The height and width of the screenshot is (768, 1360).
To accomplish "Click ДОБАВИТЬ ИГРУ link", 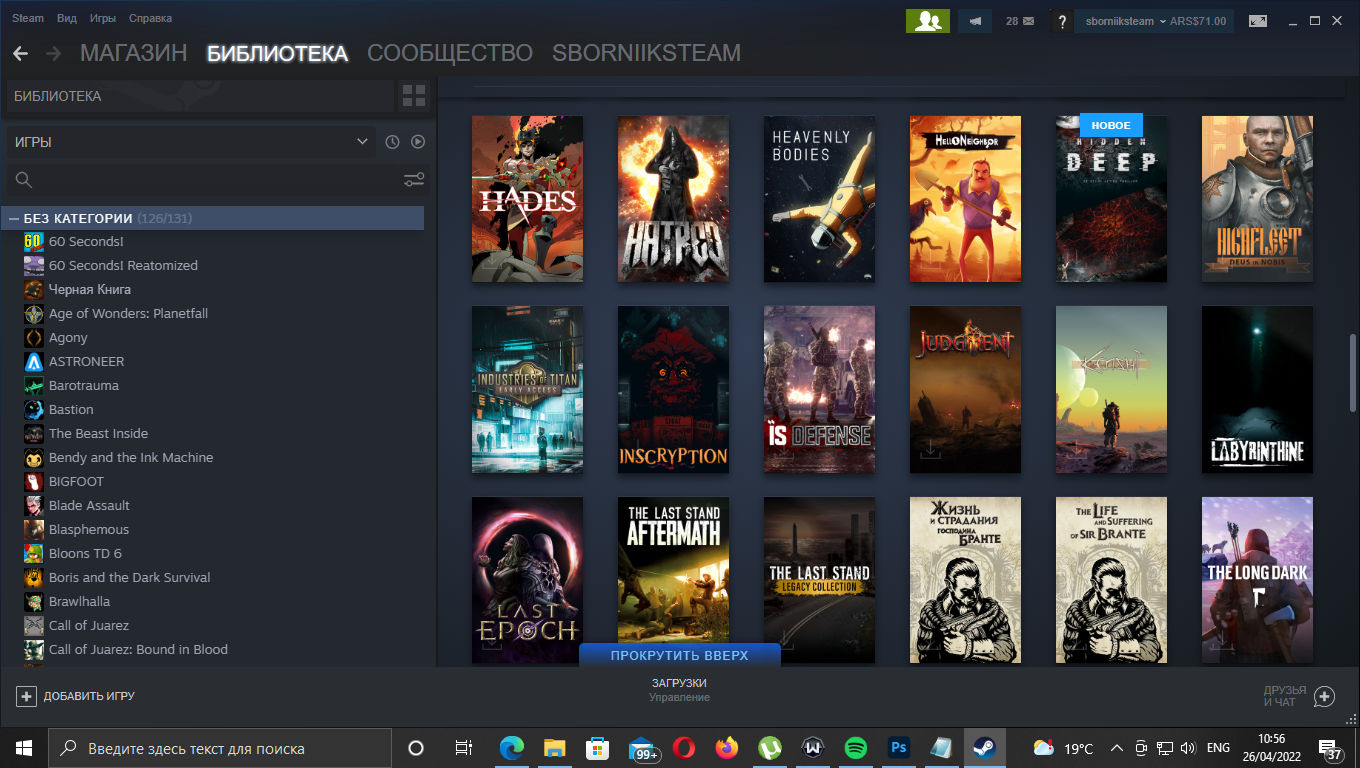I will click(x=89, y=696).
